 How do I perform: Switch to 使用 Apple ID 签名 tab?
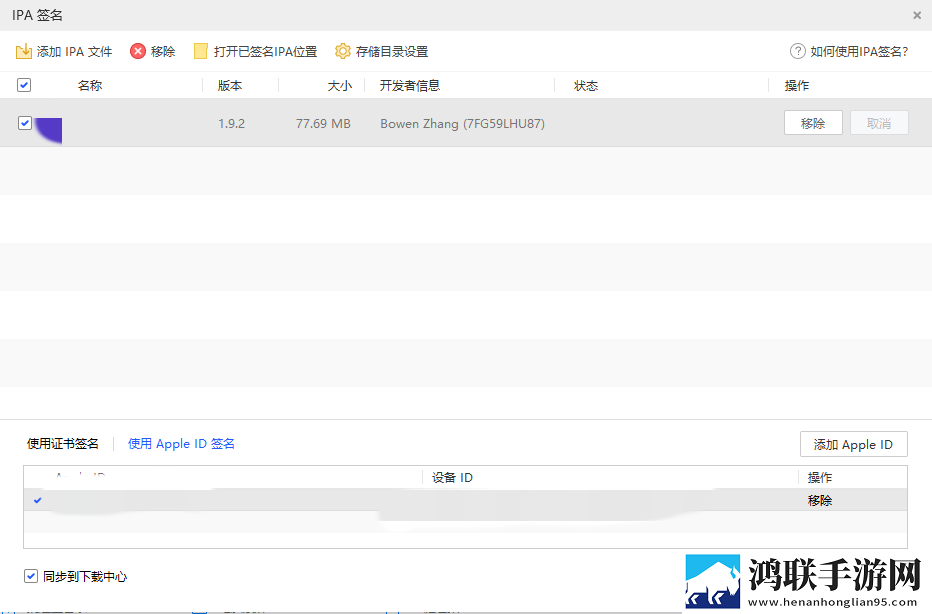(x=181, y=443)
